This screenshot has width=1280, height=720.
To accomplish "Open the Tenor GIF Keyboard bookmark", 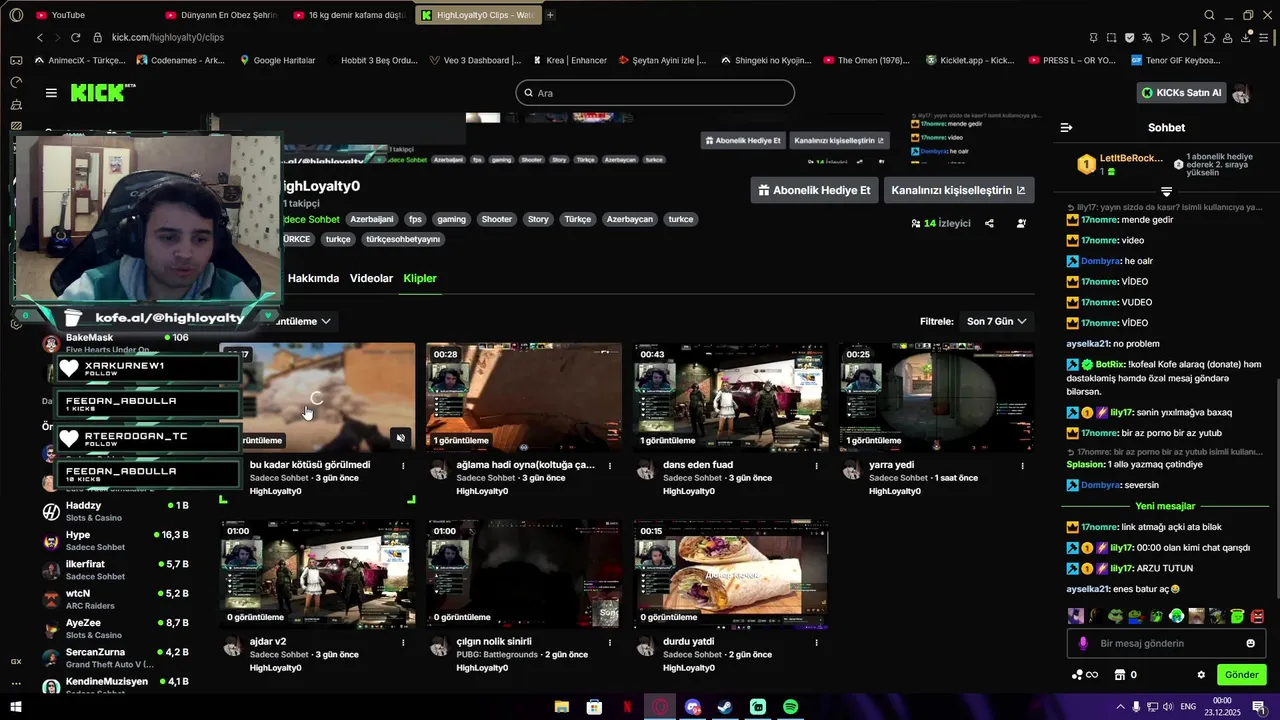I will tap(1175, 60).
